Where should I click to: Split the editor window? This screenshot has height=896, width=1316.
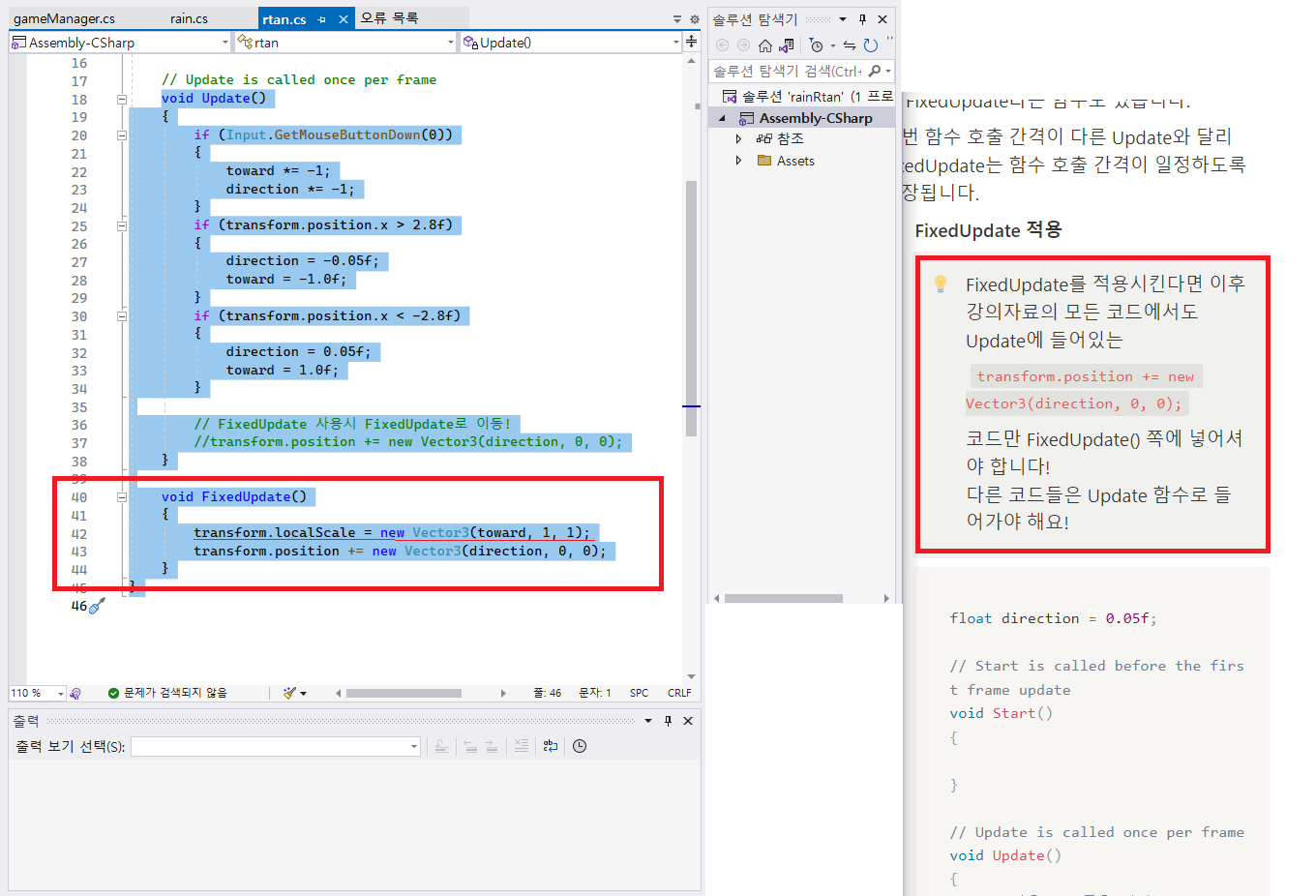[x=691, y=43]
